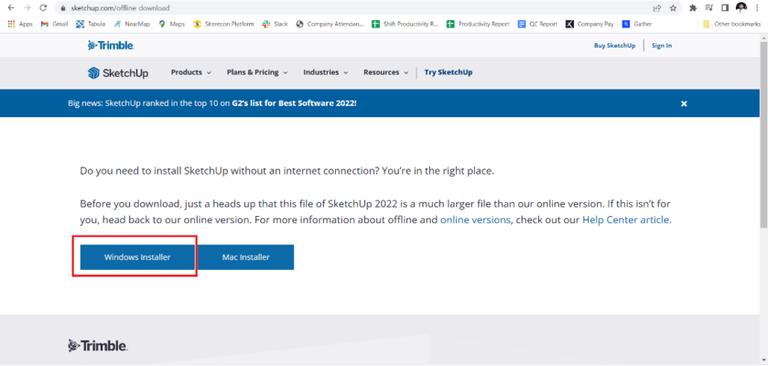The width and height of the screenshot is (768, 366).
Task: Open the Skerecon Platform bookmark
Action: click(x=223, y=24)
